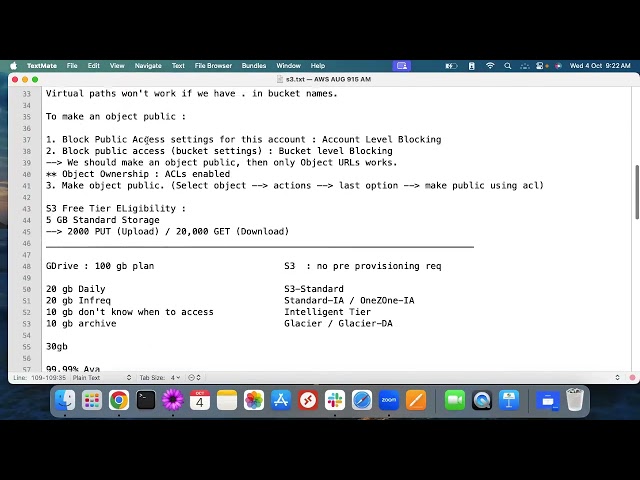
Task: Open Launchpad from the Dock
Action: point(92,400)
